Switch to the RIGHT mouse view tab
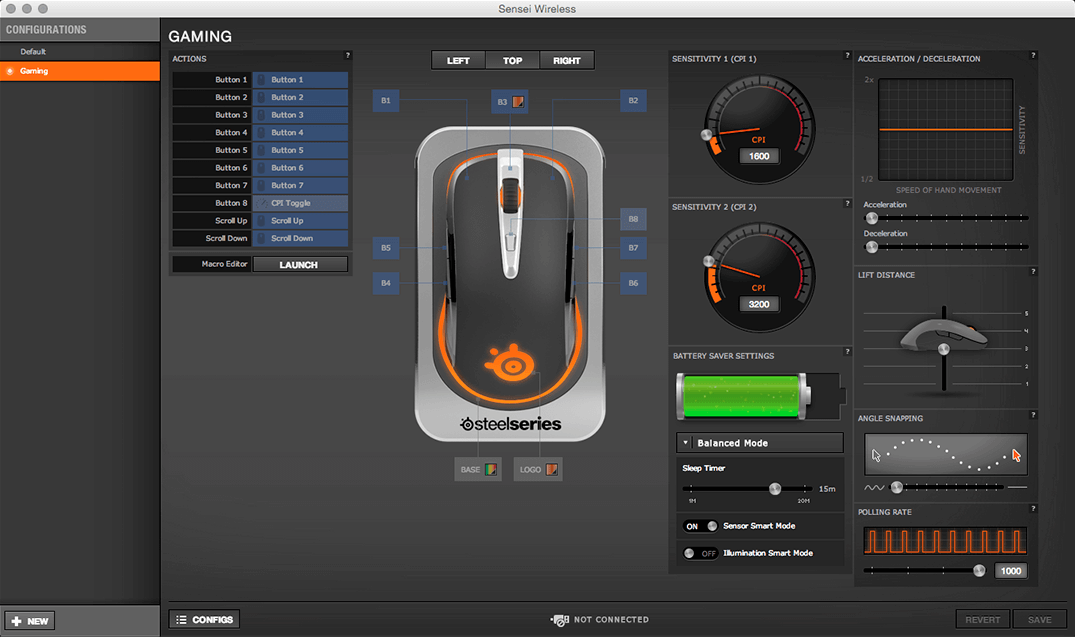1075x637 pixels. pyautogui.click(x=566, y=61)
